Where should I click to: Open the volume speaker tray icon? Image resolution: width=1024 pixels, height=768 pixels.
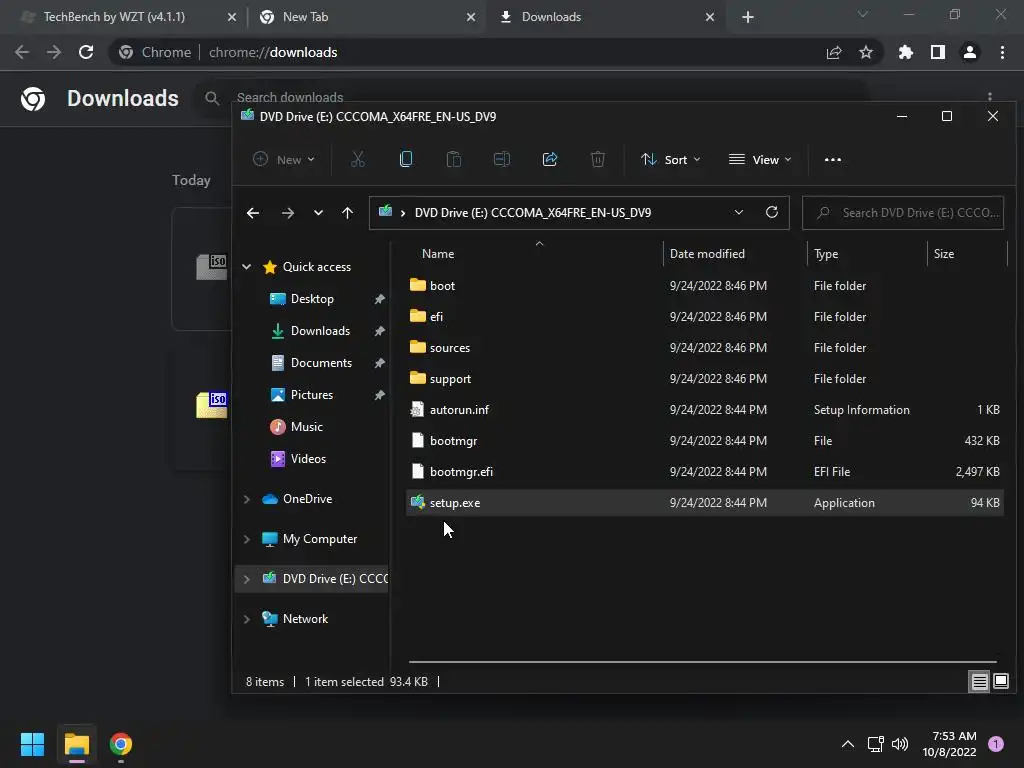pos(900,744)
